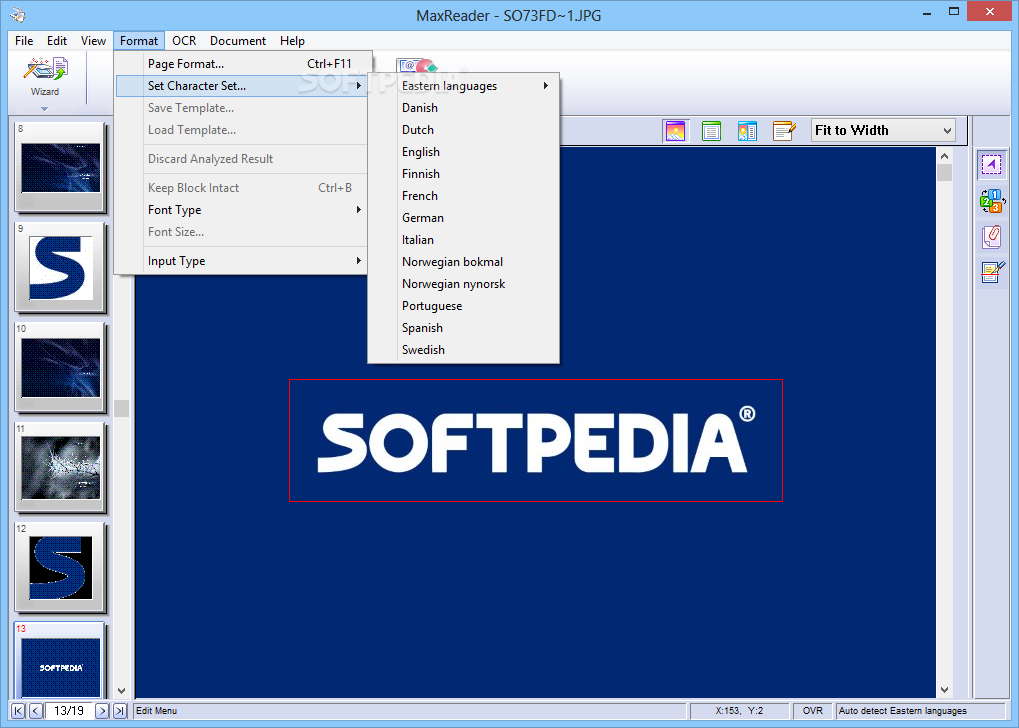The image size is (1019, 728).
Task: Select Norwegian bokmal character set
Action: tap(463, 262)
